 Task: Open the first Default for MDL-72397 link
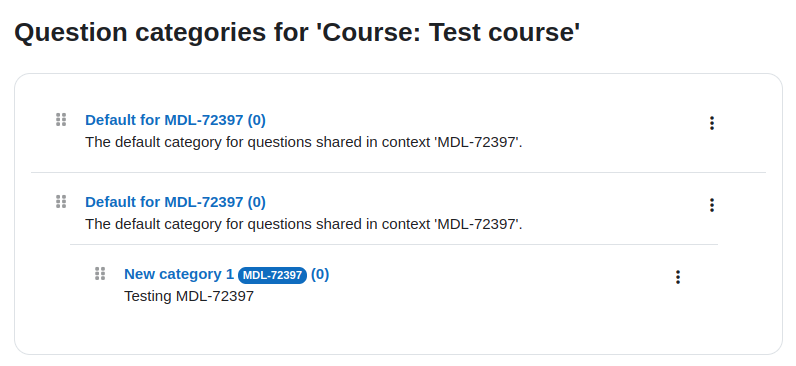point(175,120)
